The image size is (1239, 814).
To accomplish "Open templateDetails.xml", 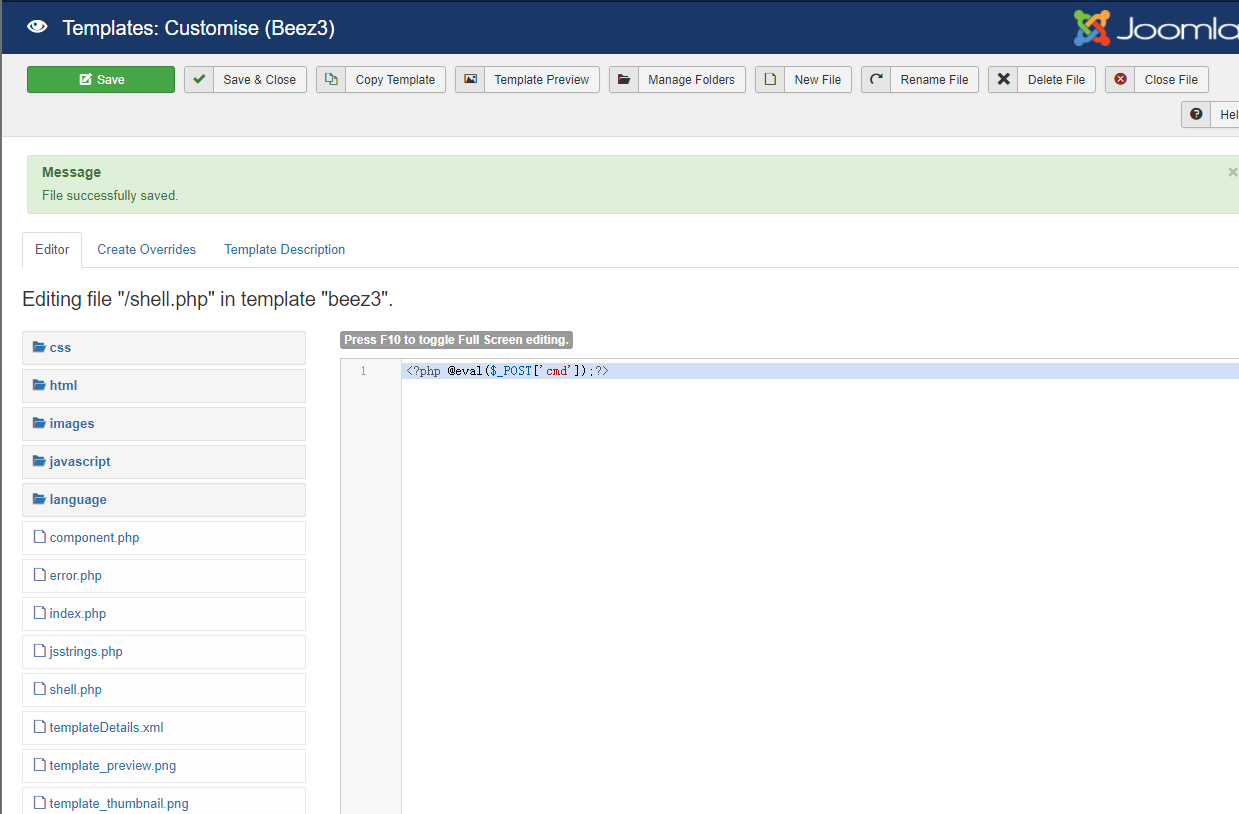I will (x=164, y=727).
